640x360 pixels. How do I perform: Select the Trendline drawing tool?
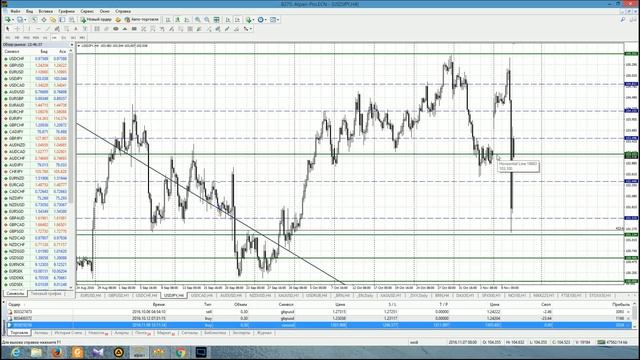[x=48, y=29]
